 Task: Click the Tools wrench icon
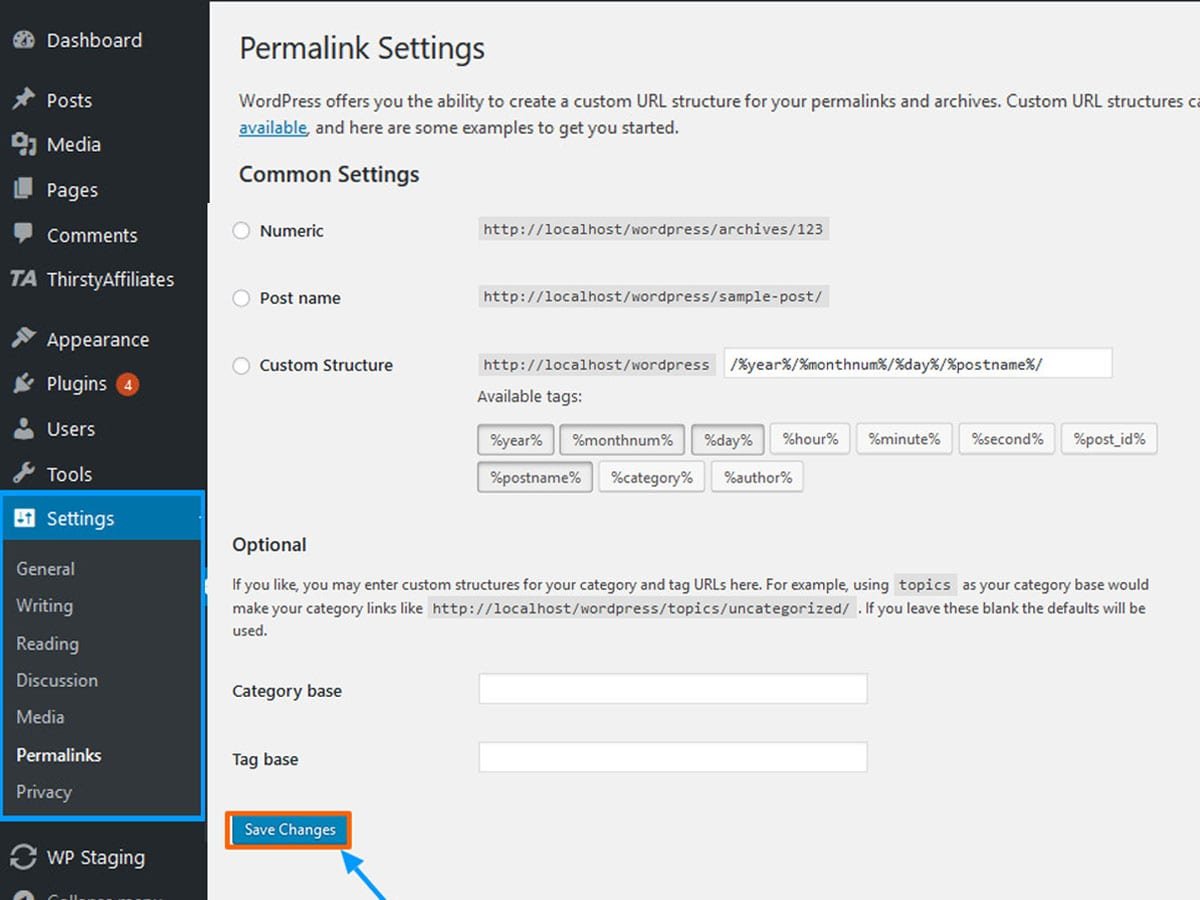coord(23,474)
